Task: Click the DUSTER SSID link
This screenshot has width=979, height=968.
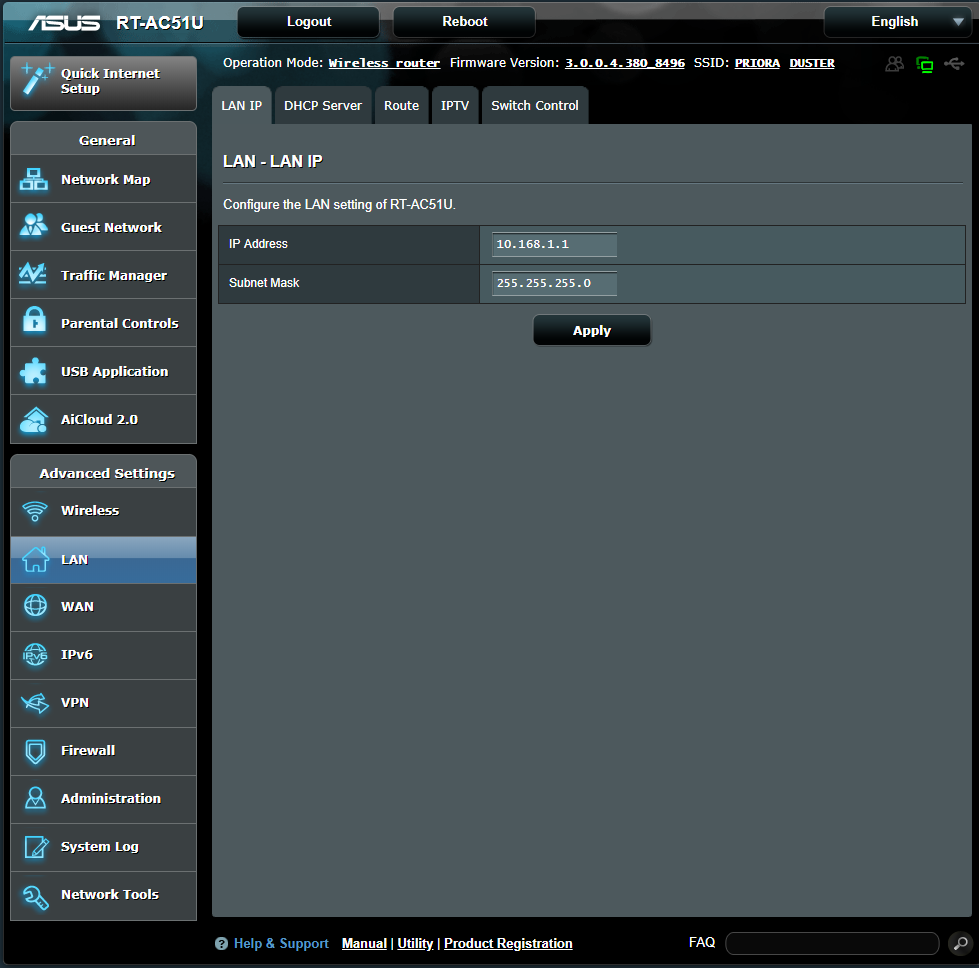Action: 812,63
